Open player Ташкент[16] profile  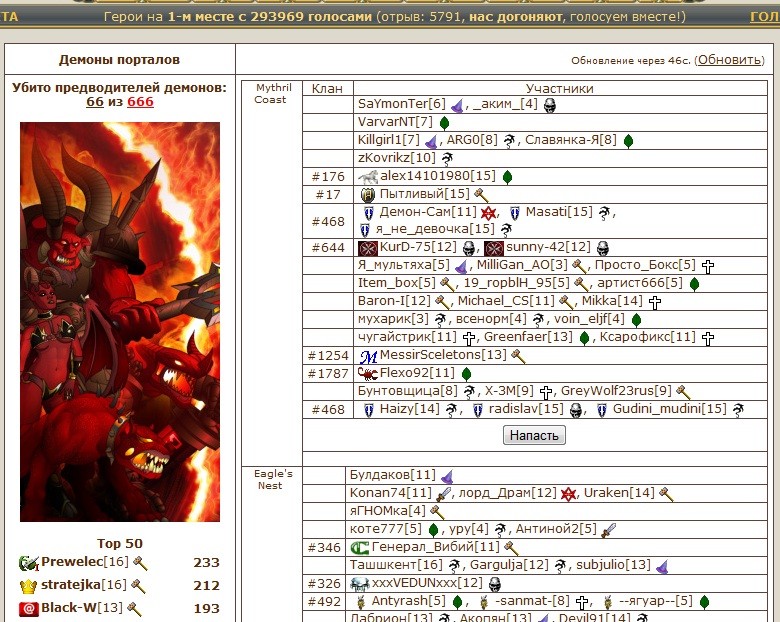396,565
